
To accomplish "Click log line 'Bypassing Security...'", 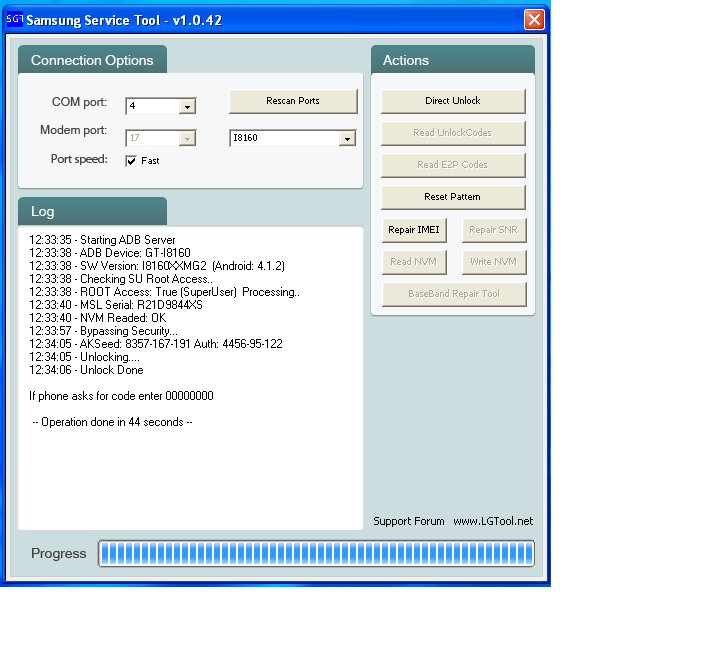I will click(x=103, y=331).
